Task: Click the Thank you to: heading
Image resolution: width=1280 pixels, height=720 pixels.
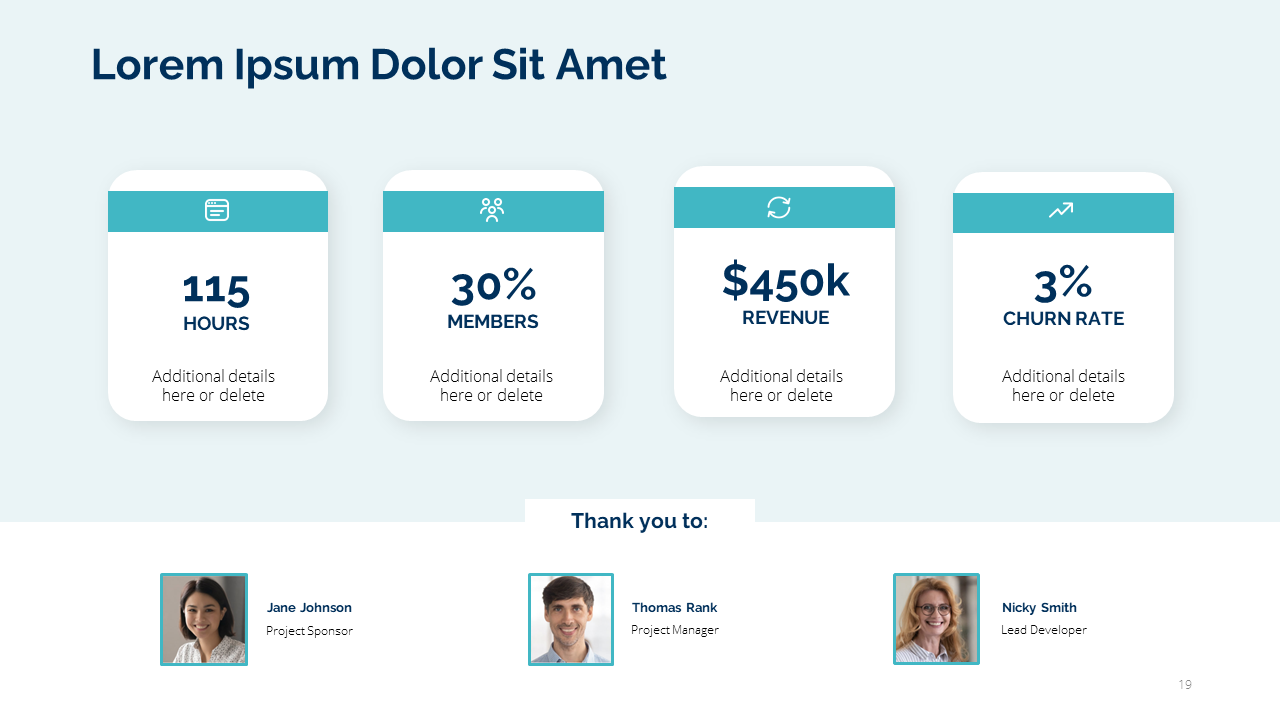Action: coord(639,521)
